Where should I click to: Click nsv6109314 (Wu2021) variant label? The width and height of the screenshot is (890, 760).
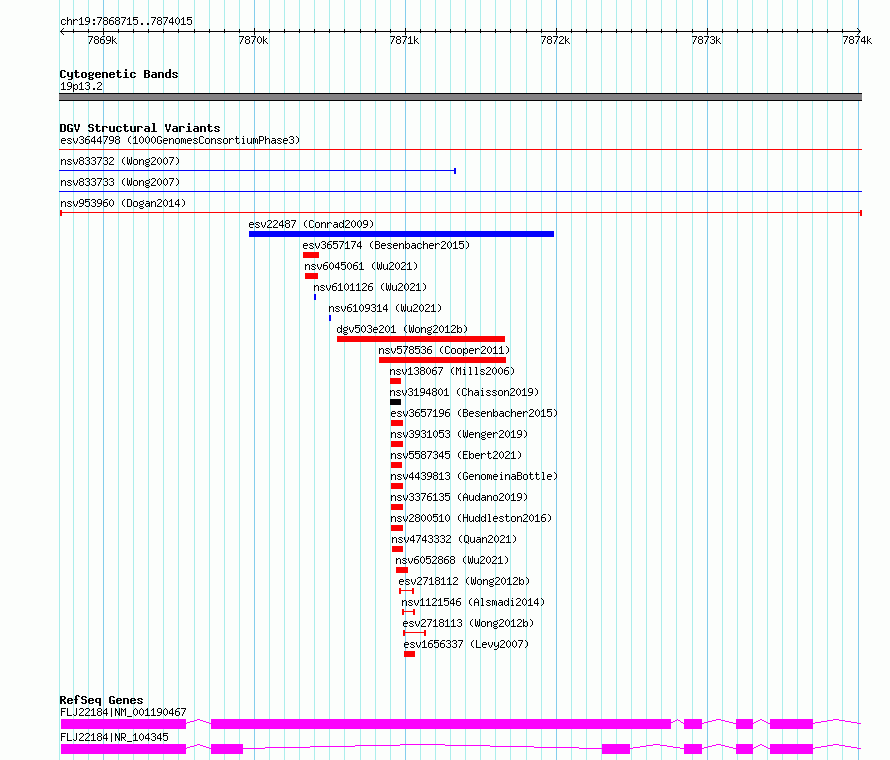tap(385, 308)
